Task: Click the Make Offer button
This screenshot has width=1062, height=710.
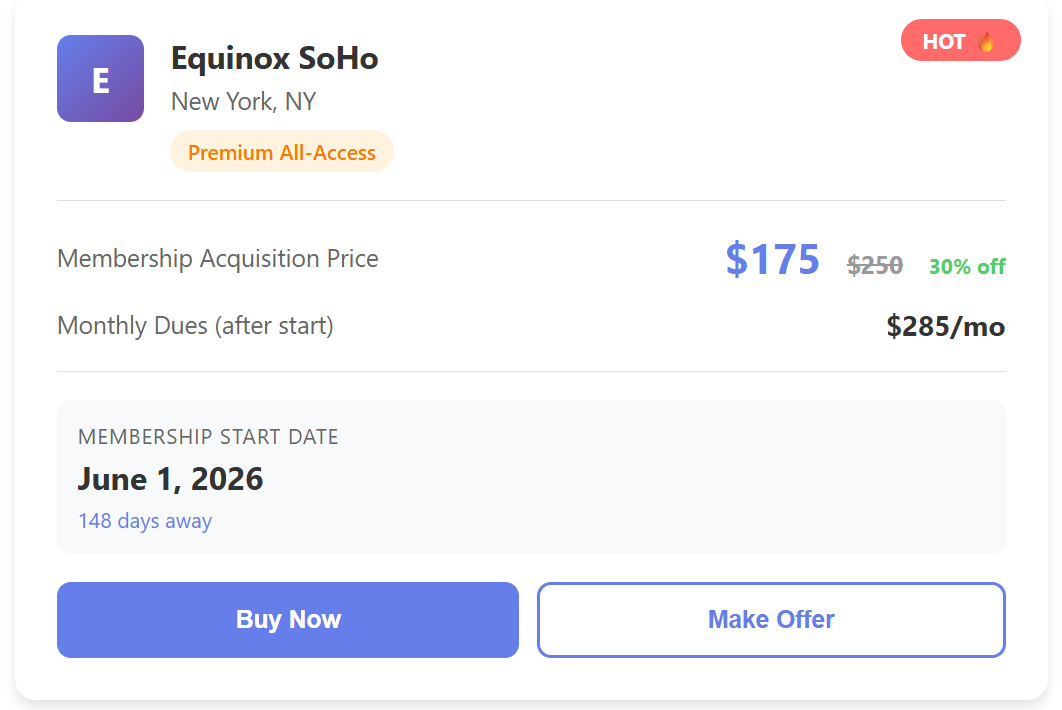Action: pos(771,620)
